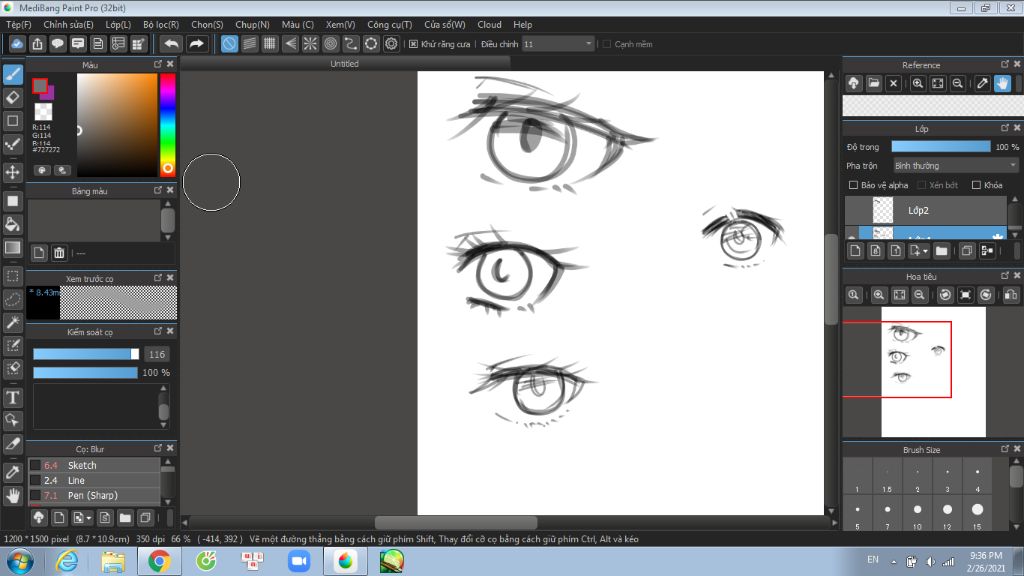The width and height of the screenshot is (1024, 576).
Task: Open a file in the Reference panel
Action: [874, 84]
